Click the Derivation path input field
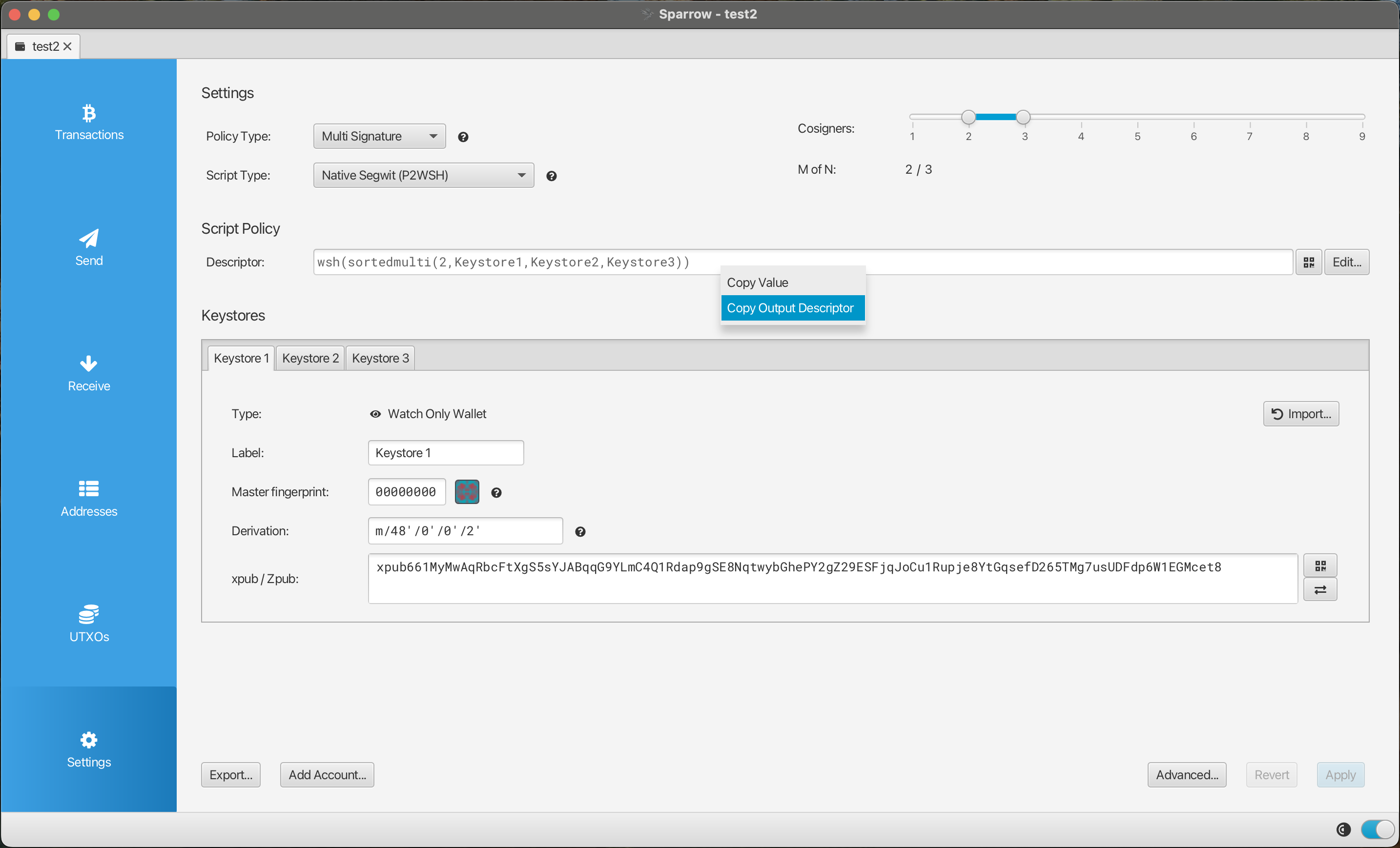The width and height of the screenshot is (1400, 848). click(465, 530)
